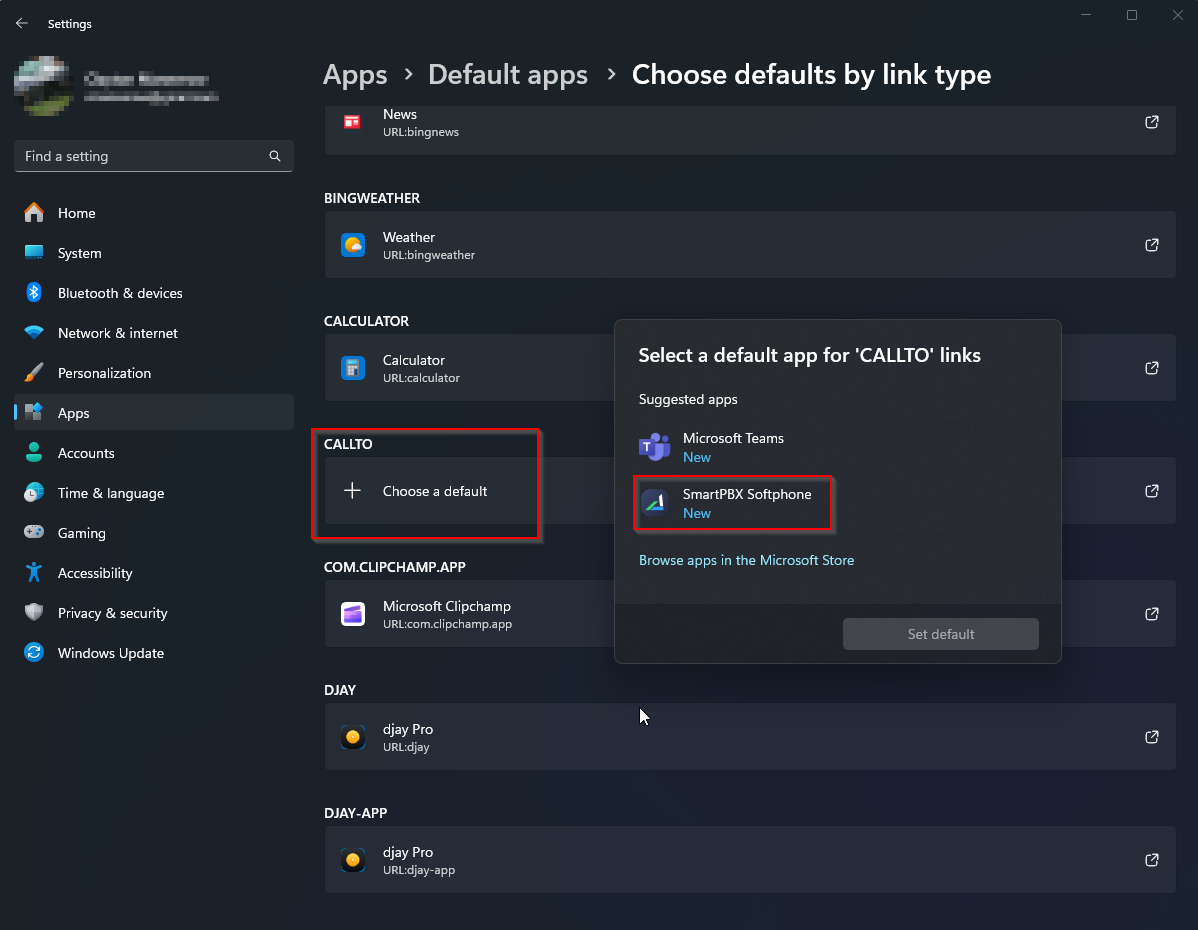The height and width of the screenshot is (930, 1198).
Task: Click the user profile picture
Action: point(44,86)
